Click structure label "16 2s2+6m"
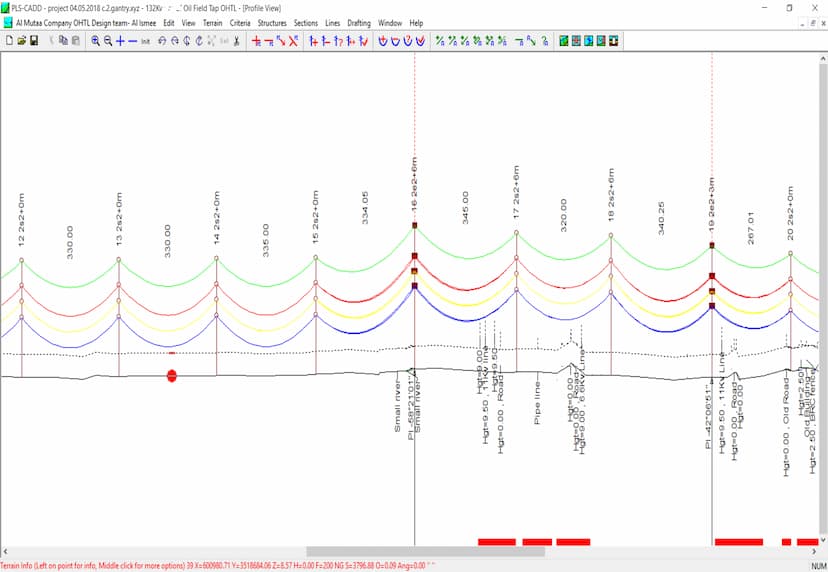828x572 pixels. click(414, 184)
